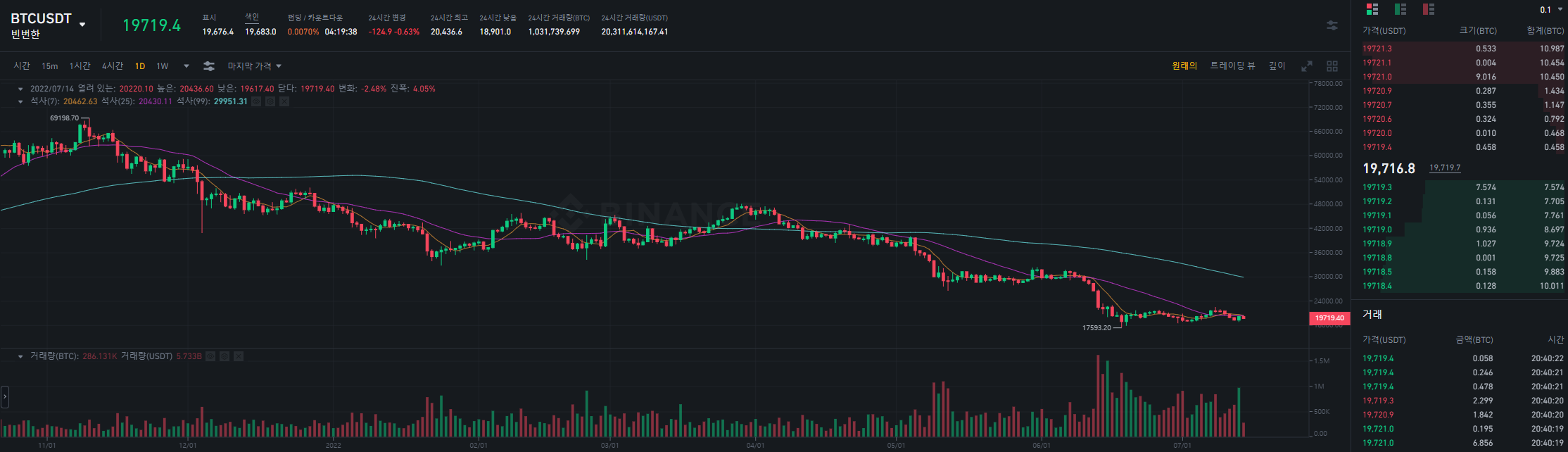Click ask price 19720.0 in order book

coord(1377,133)
